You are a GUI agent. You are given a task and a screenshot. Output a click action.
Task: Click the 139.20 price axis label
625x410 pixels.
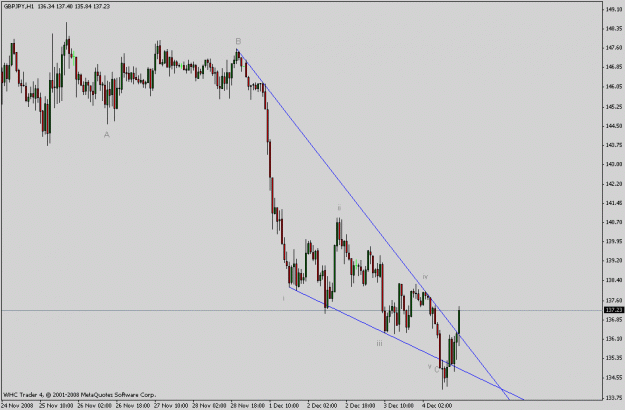pyautogui.click(x=614, y=260)
